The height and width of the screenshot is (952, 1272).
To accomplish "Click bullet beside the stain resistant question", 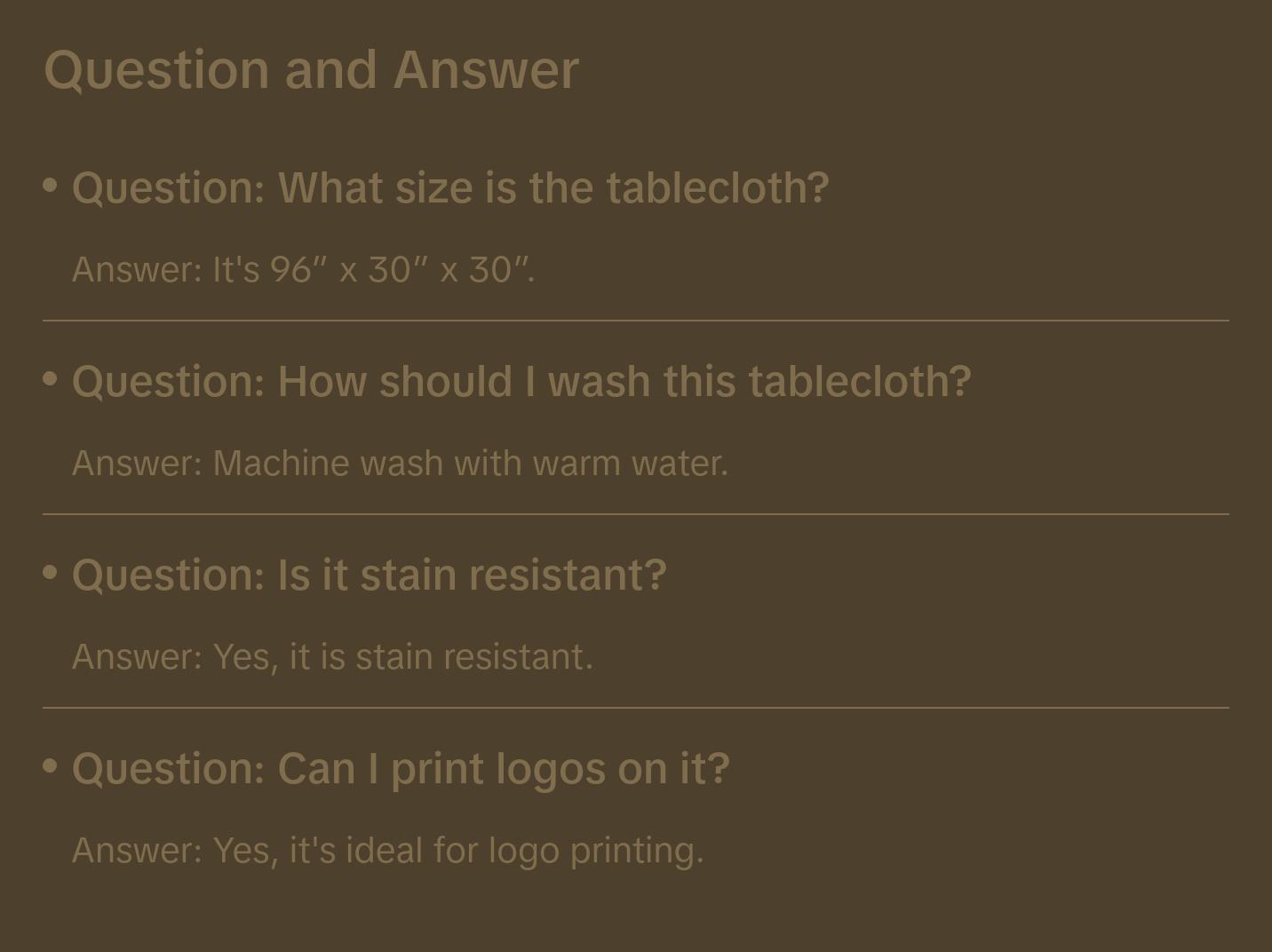I will tap(51, 573).
